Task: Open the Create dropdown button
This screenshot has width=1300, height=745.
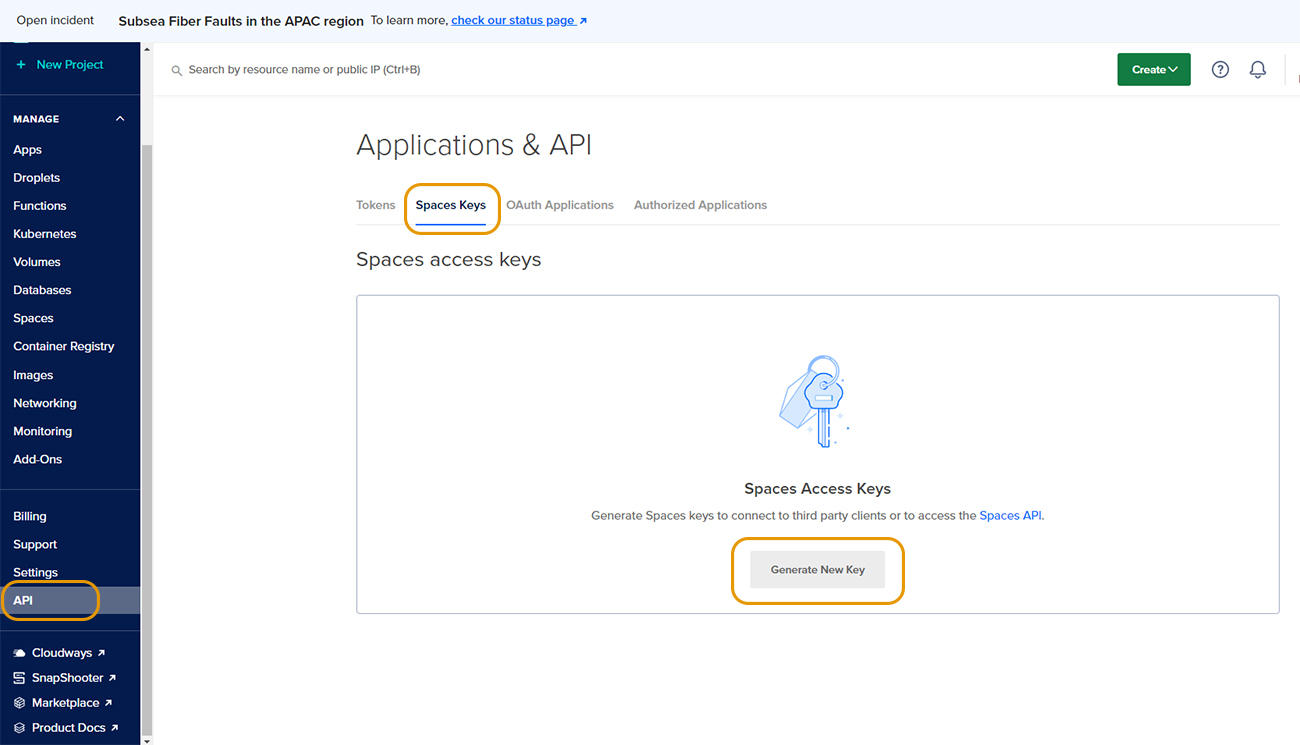Action: click(1153, 70)
